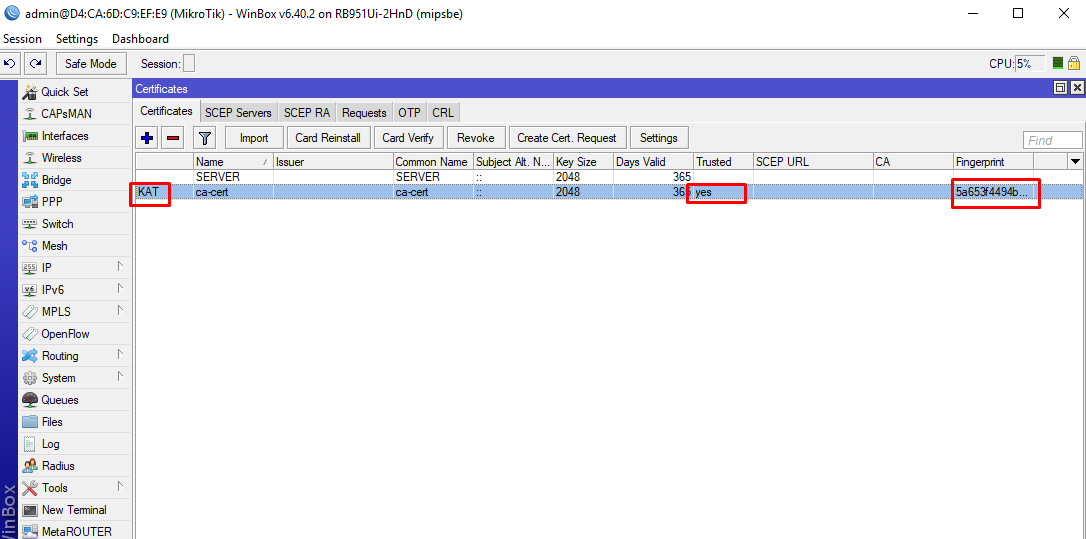Switch to the SCEP Servers tab
This screenshot has width=1086, height=539.
pyautogui.click(x=240, y=113)
